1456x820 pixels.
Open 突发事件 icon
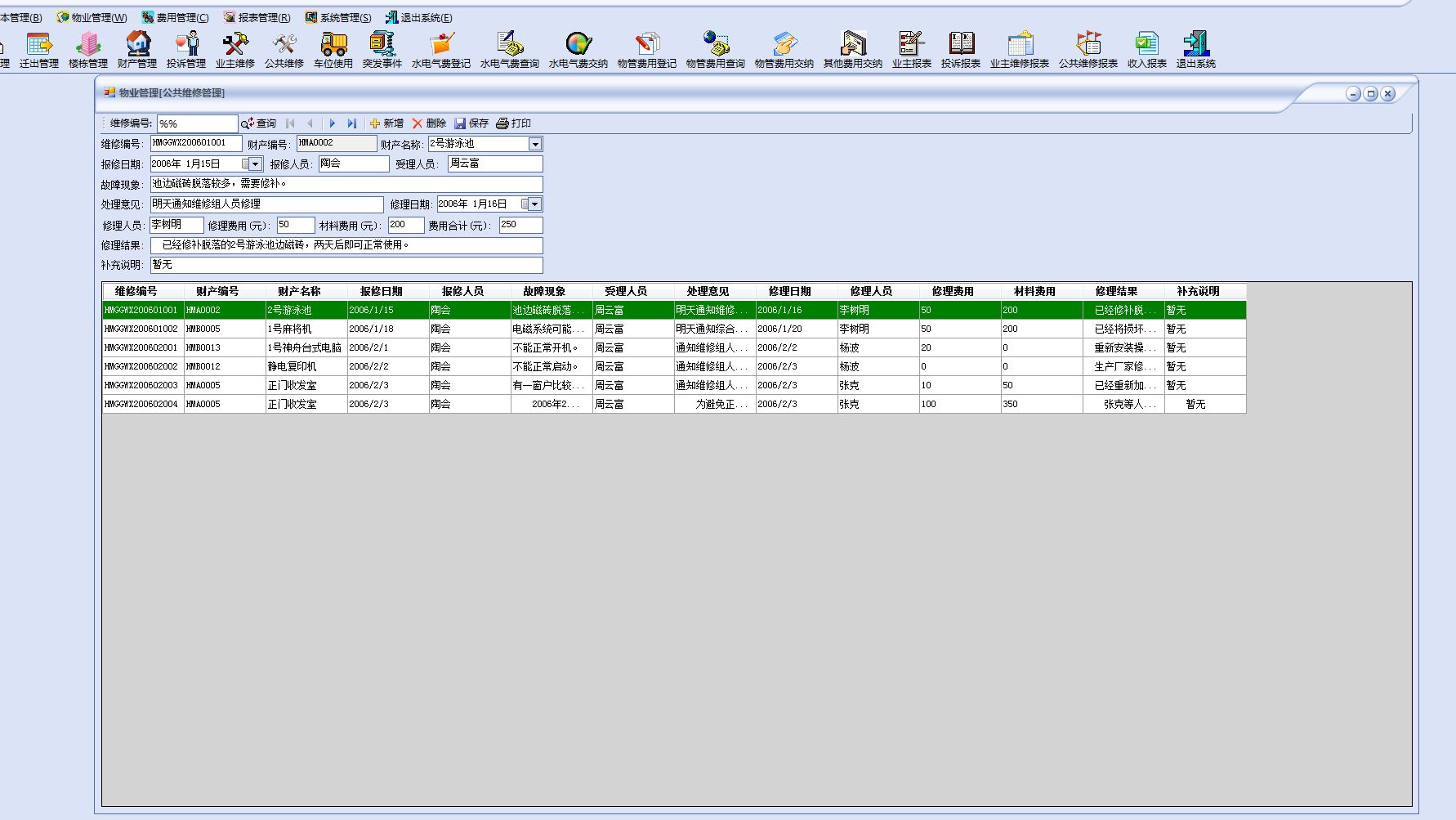pos(382,49)
